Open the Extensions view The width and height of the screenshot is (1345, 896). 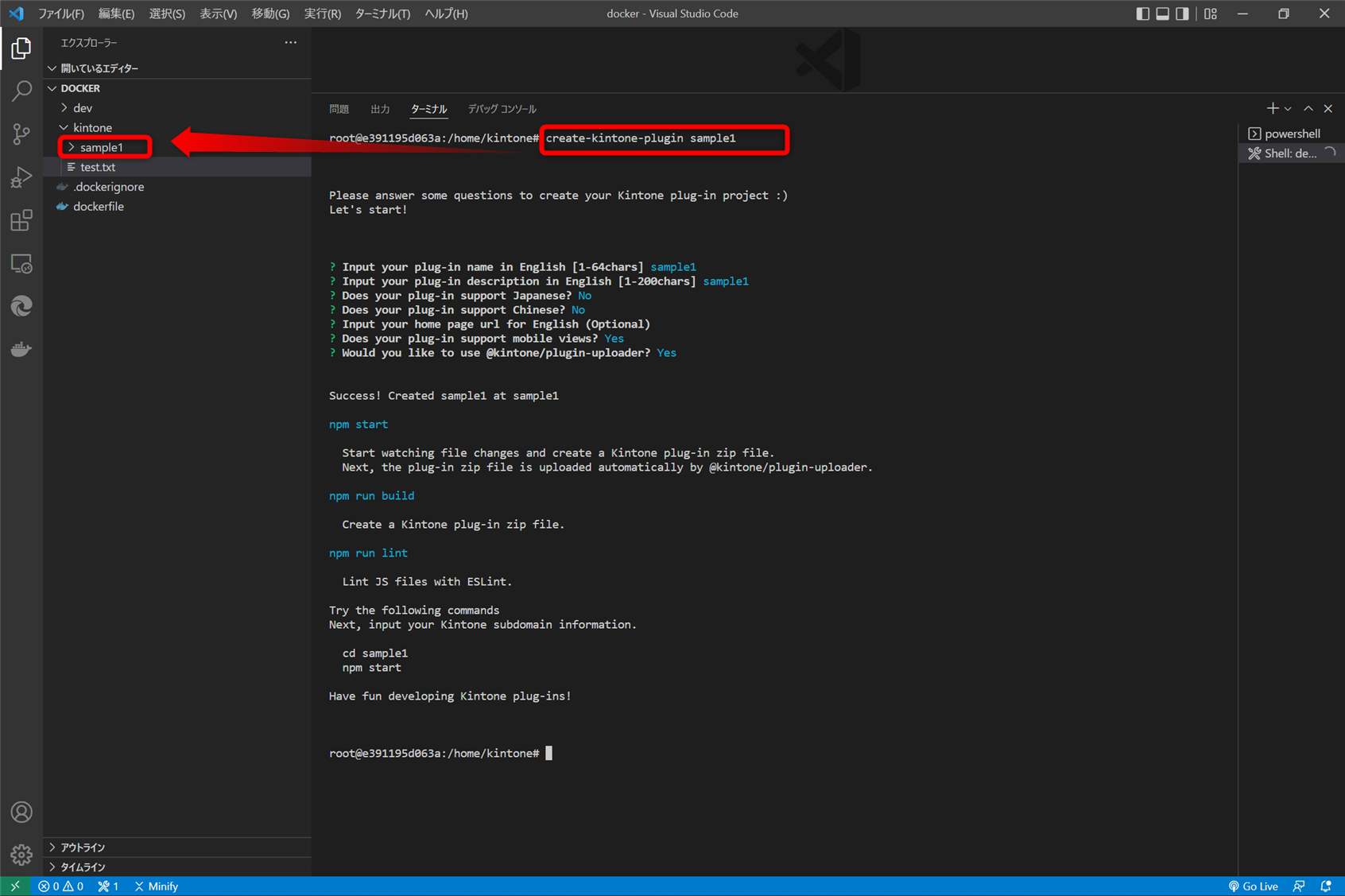21,220
